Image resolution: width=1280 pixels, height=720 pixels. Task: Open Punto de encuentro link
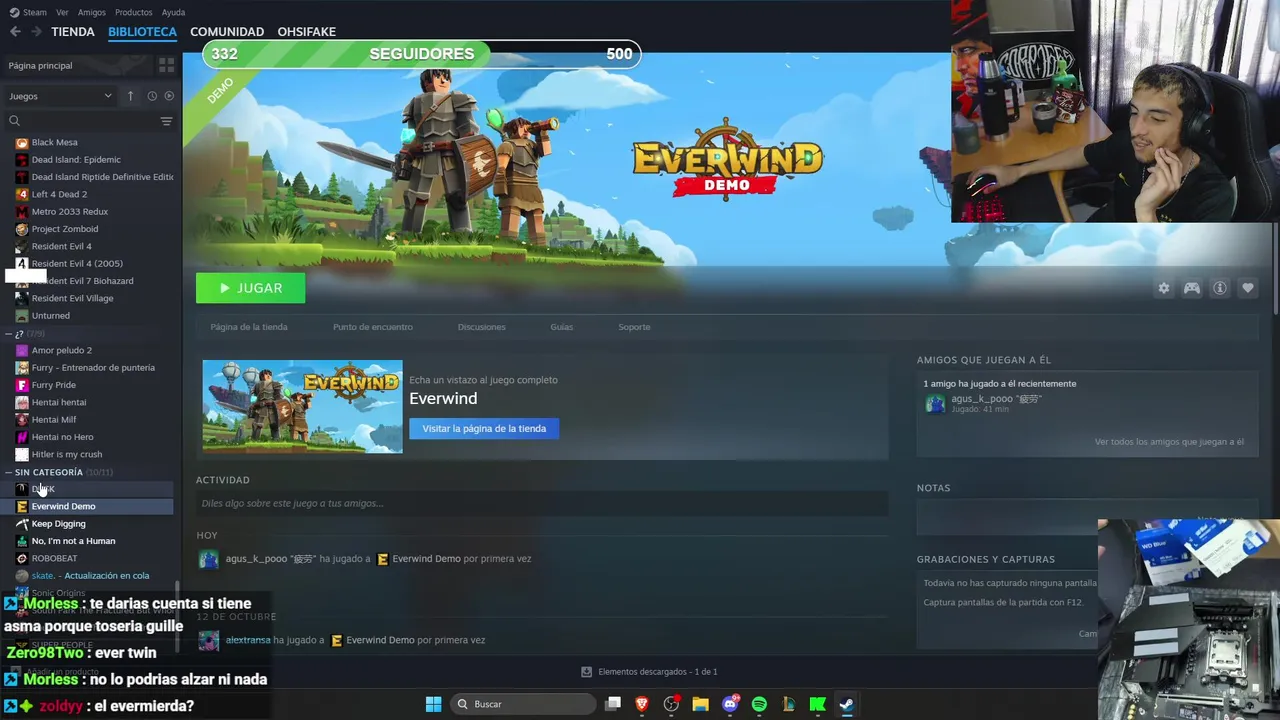click(x=372, y=327)
